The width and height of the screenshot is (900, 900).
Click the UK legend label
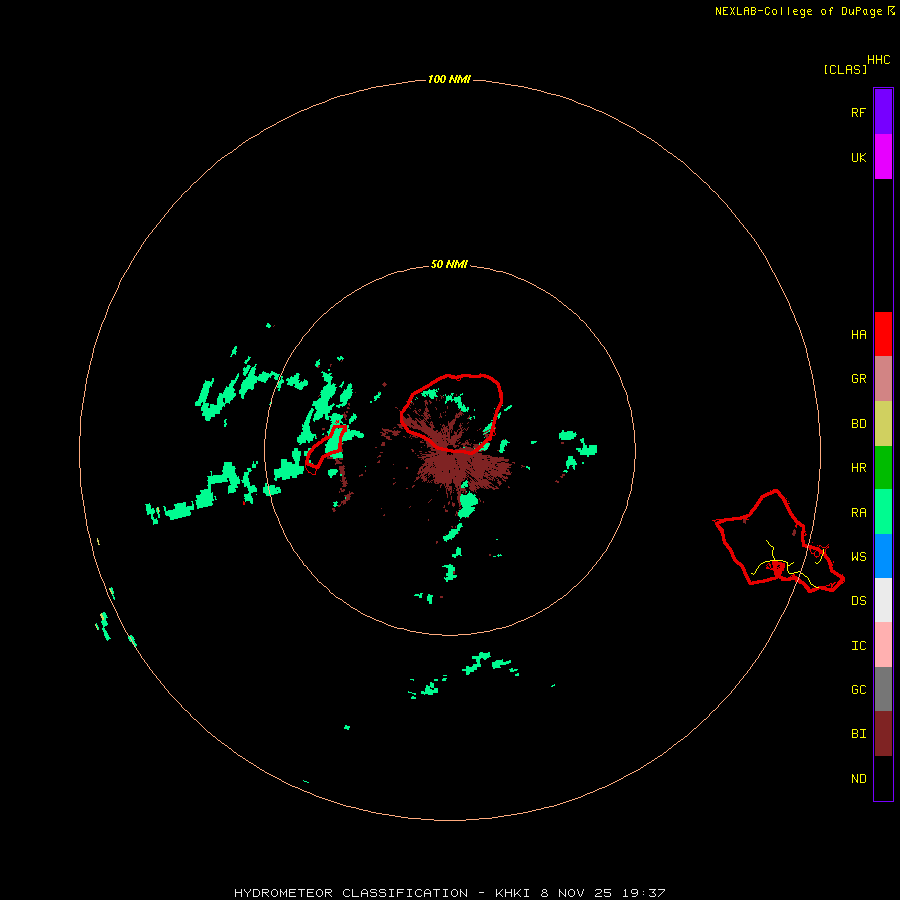coord(858,158)
